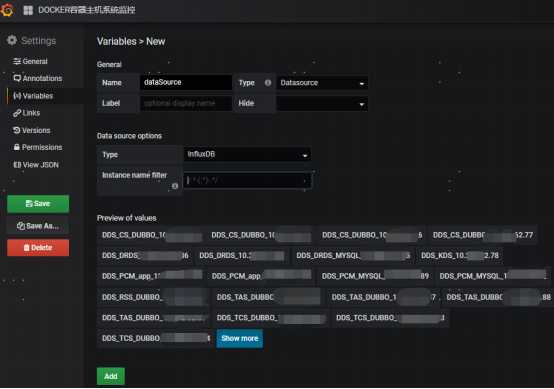Open View JSON section
The height and width of the screenshot is (389, 554).
click(x=36, y=165)
